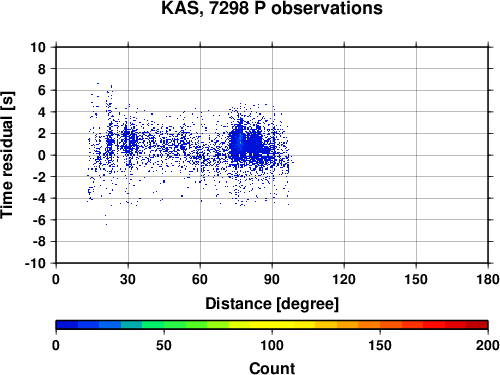The width and height of the screenshot is (500, 375).
Task: Click the dark blue start of colorbar
Action: click(x=67, y=325)
